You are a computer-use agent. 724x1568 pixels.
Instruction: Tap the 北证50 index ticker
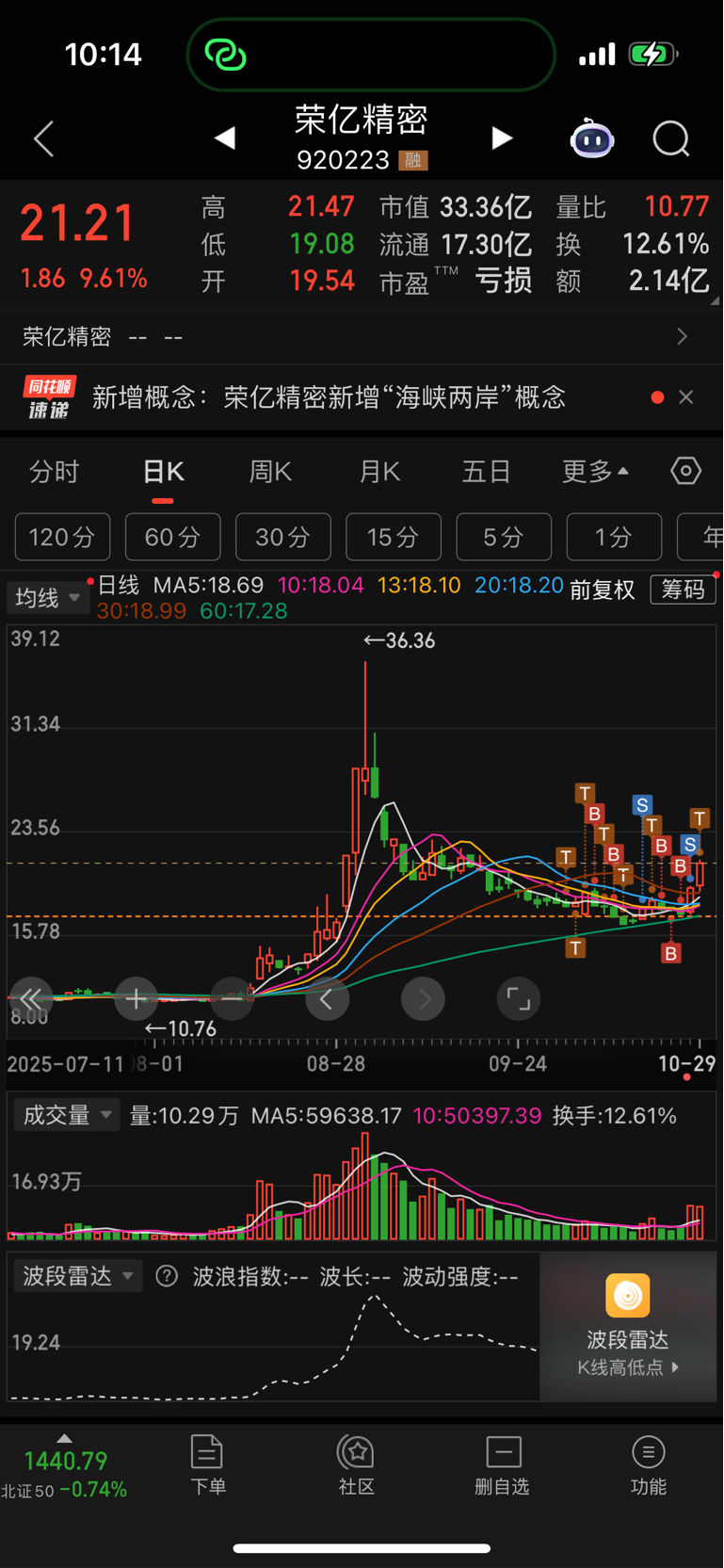[x=64, y=1473]
